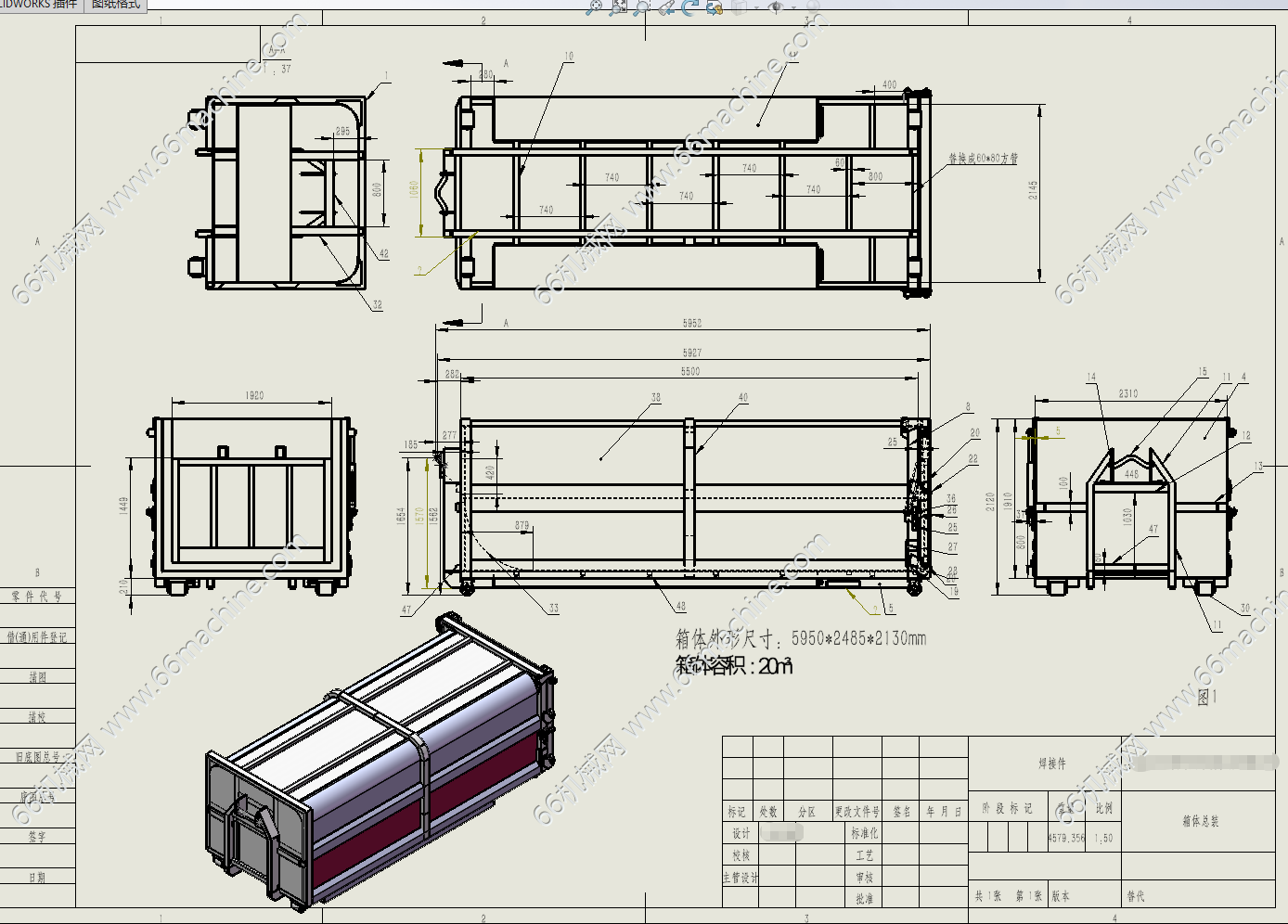1288x924 pixels.
Task: Click the 2145 width dimension
Action: click(1033, 190)
